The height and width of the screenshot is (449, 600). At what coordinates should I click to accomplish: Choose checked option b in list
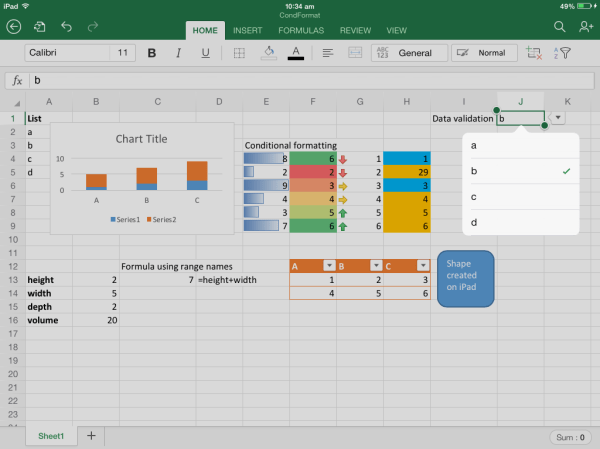point(520,171)
